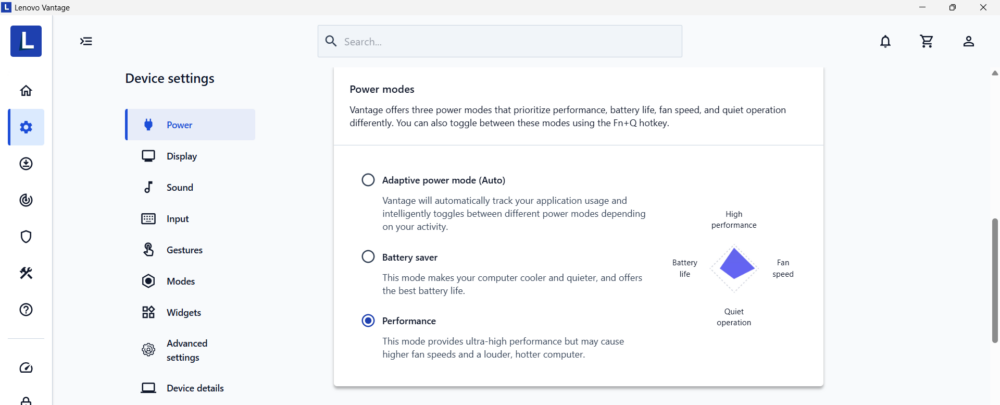Restore down the Lenovo Vantage window
1000x405 pixels.
click(x=952, y=8)
